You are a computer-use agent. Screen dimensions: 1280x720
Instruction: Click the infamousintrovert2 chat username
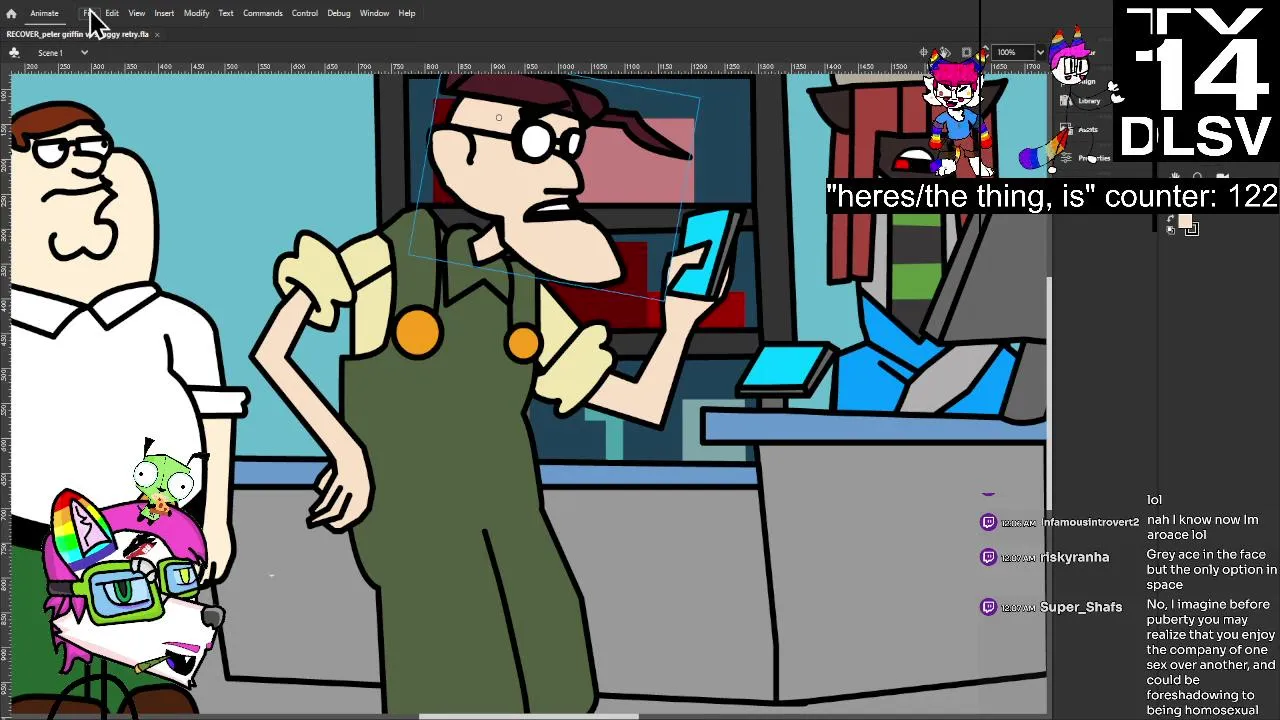1090,522
